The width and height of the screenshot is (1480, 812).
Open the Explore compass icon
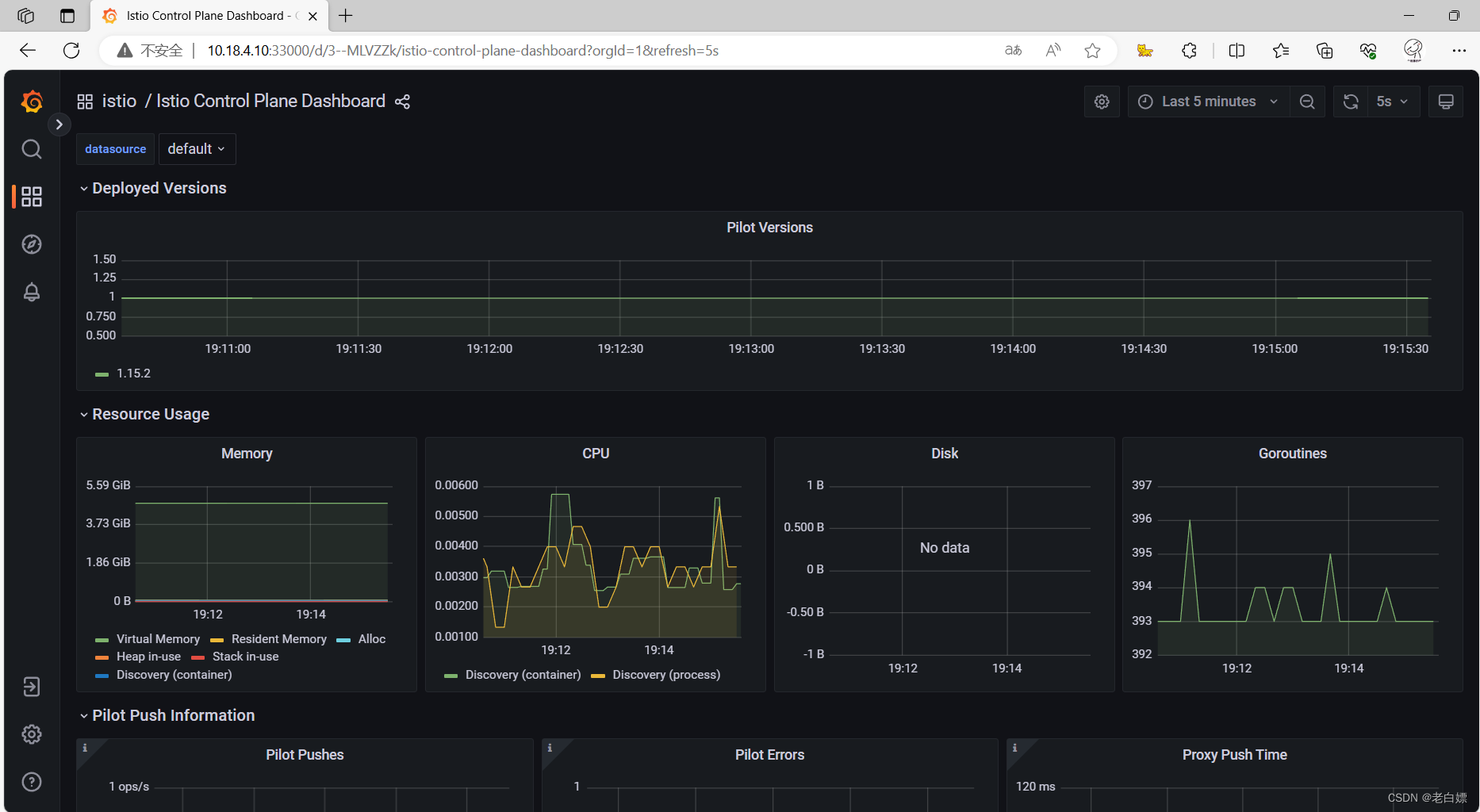click(x=32, y=244)
